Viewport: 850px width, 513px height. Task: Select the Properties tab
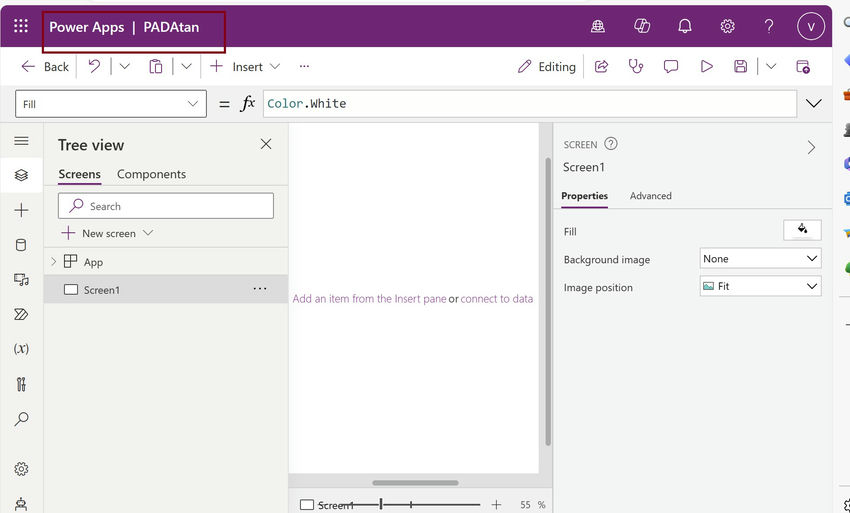584,196
